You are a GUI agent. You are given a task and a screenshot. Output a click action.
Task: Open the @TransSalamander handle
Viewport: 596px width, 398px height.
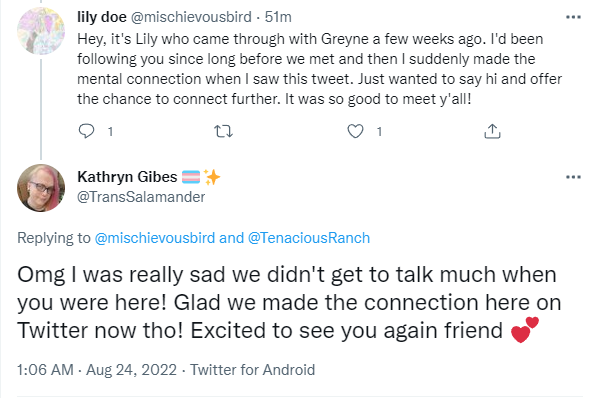click(141, 197)
